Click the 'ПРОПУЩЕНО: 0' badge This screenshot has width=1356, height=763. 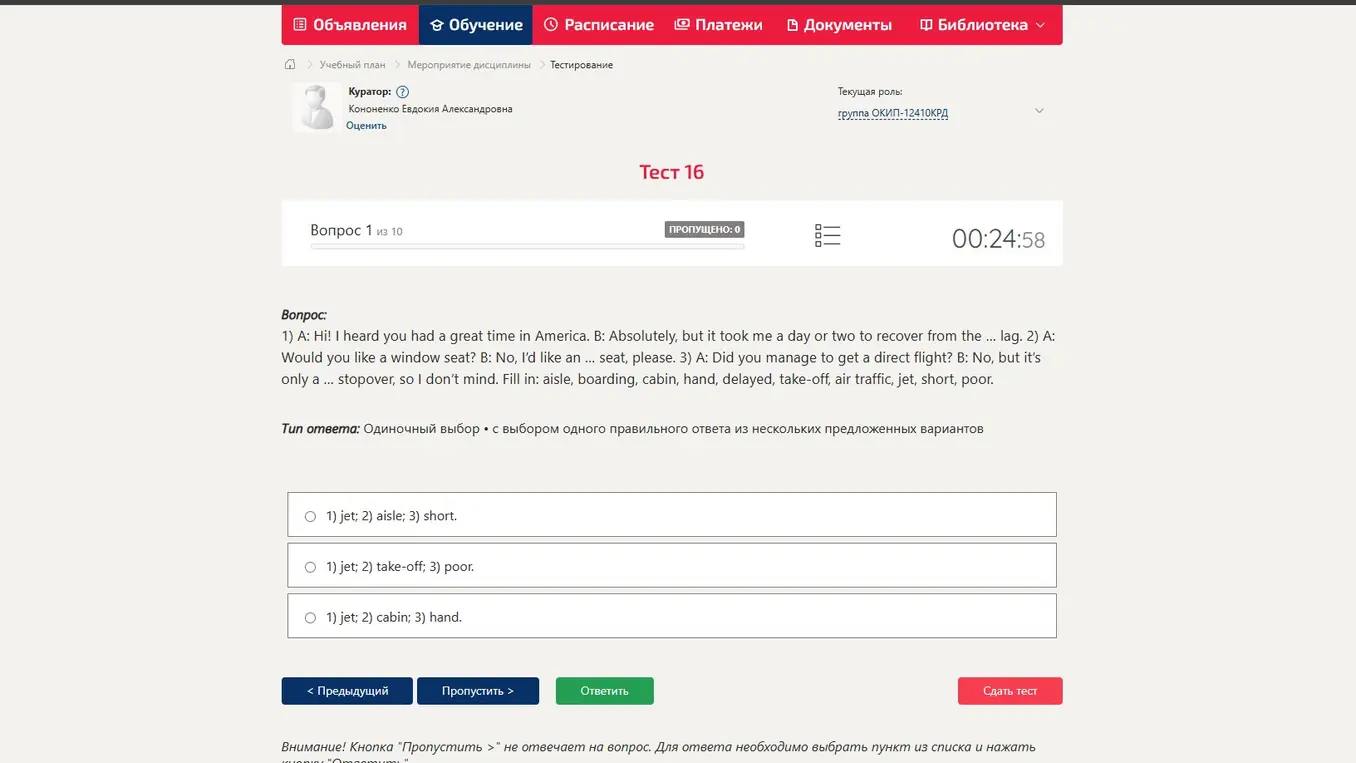(x=704, y=230)
